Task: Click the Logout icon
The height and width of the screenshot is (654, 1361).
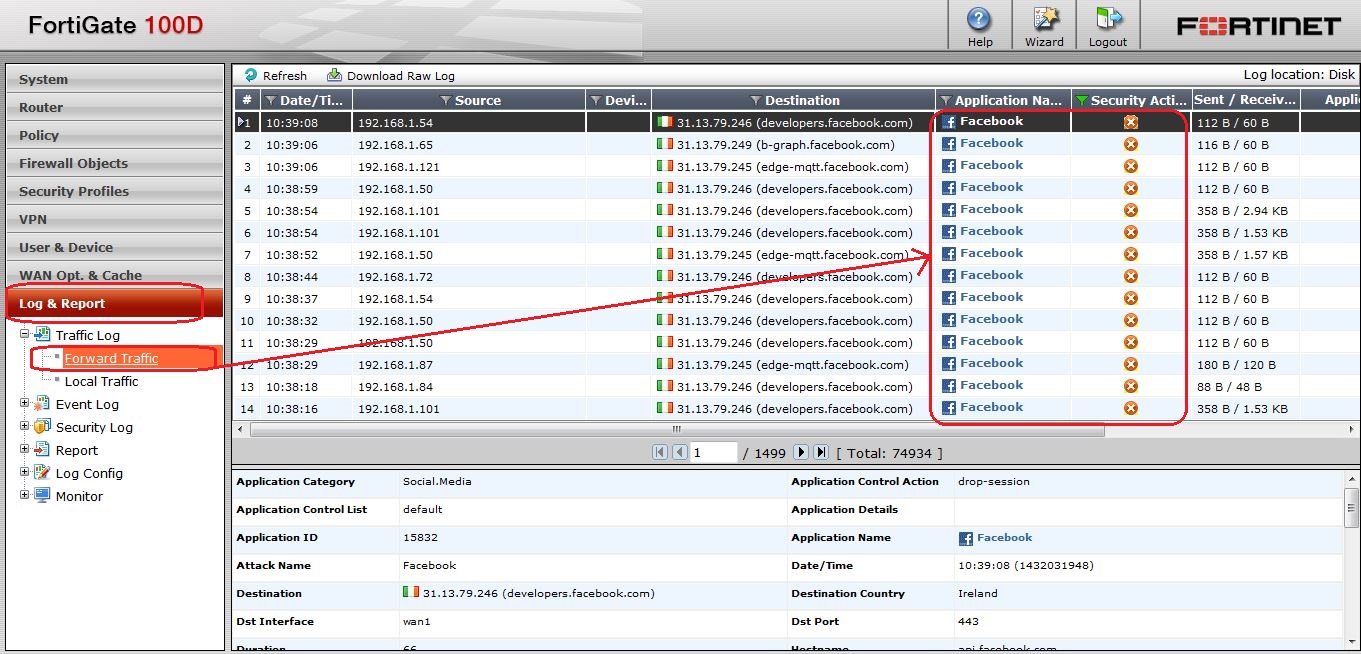Action: pyautogui.click(x=1107, y=20)
